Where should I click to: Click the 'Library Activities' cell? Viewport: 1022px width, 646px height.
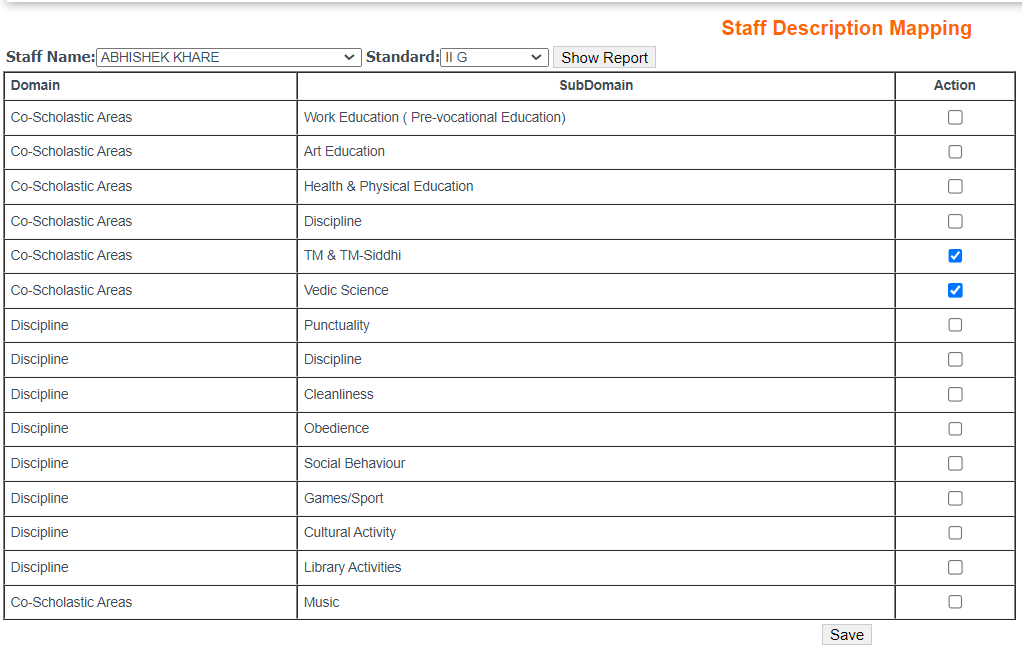coord(596,567)
